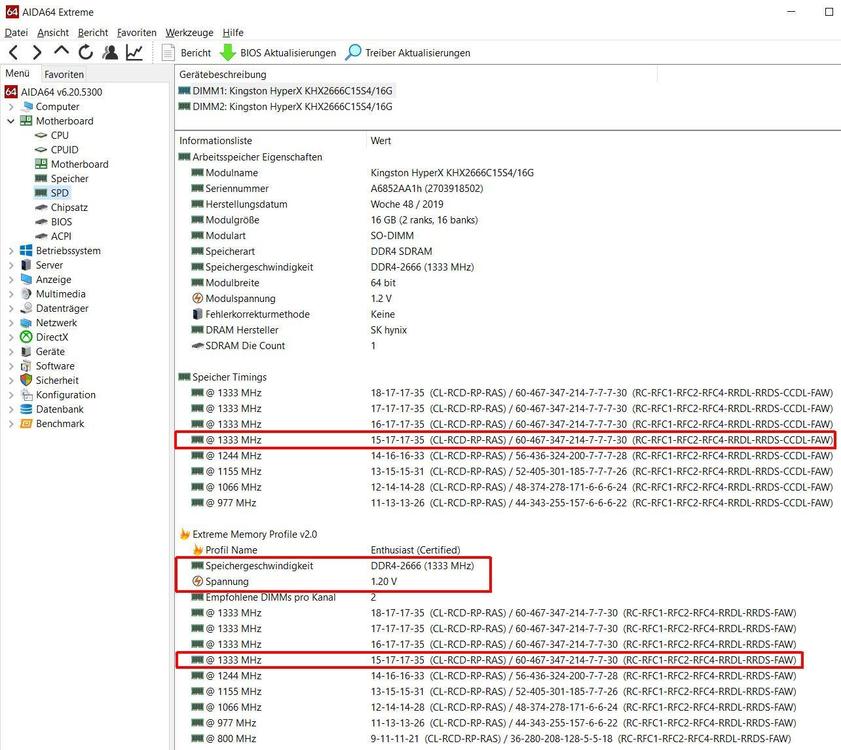Expand the Betriebssystem tree node
841x750 pixels.
coord(11,251)
